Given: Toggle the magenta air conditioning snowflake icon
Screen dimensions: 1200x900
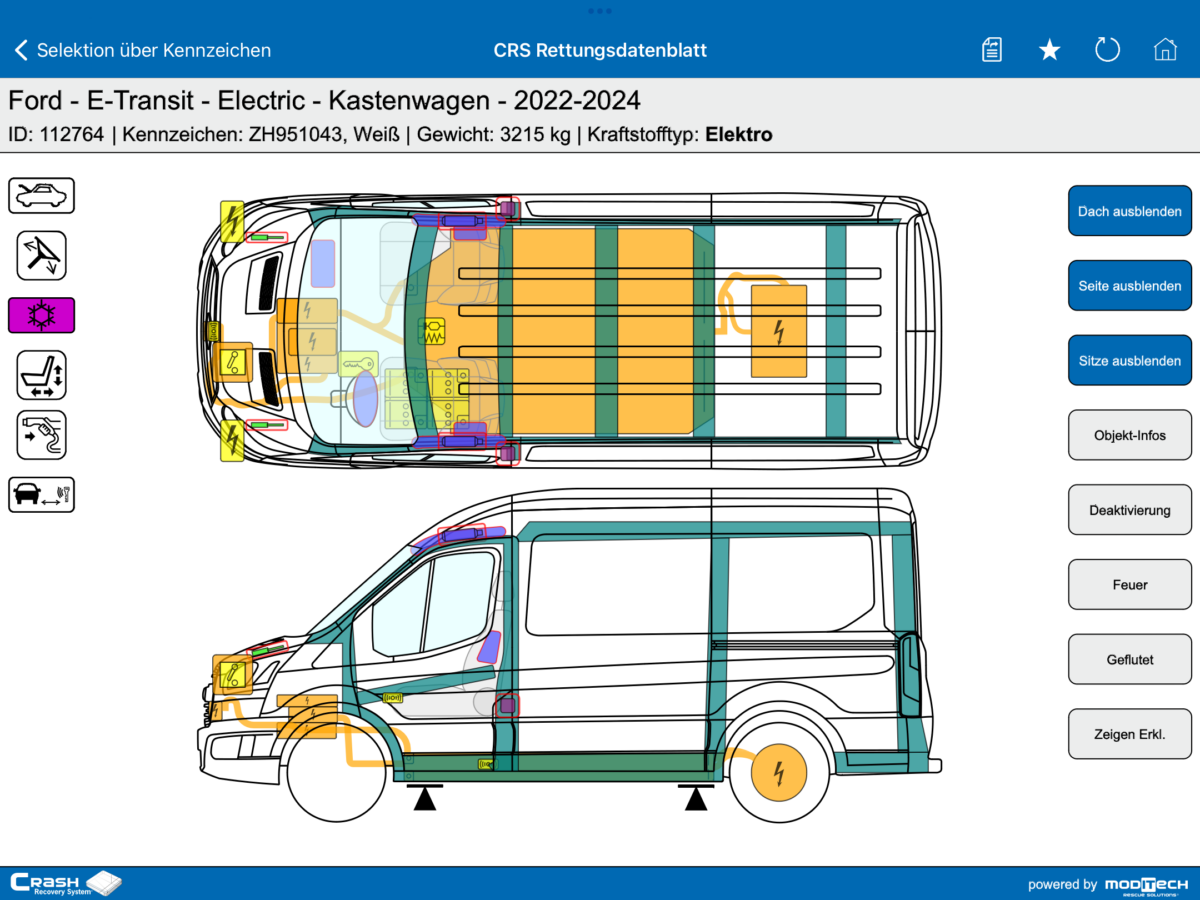Looking at the screenshot, I should click(x=42, y=315).
